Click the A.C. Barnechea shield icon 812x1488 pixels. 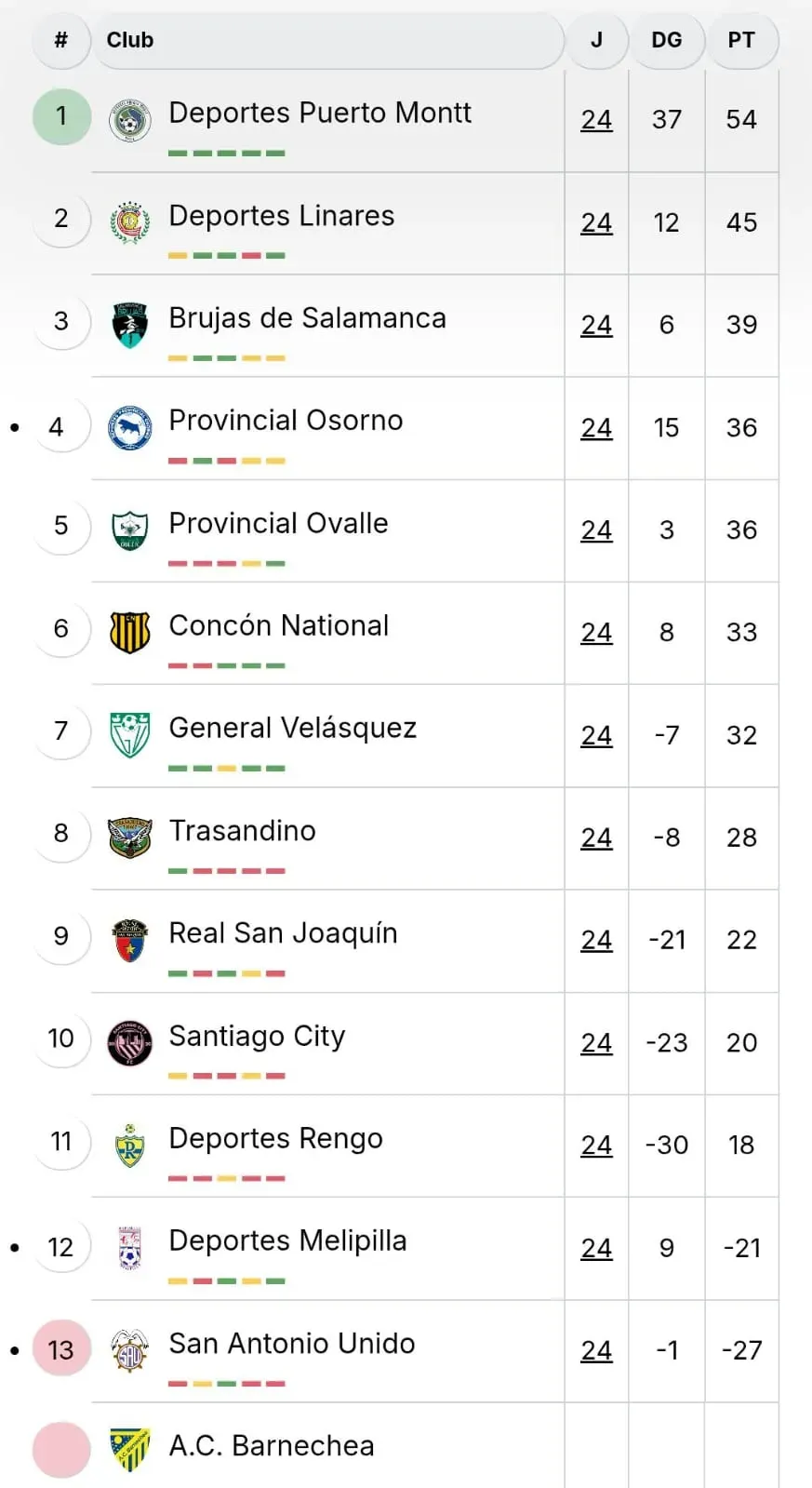pos(129,1449)
